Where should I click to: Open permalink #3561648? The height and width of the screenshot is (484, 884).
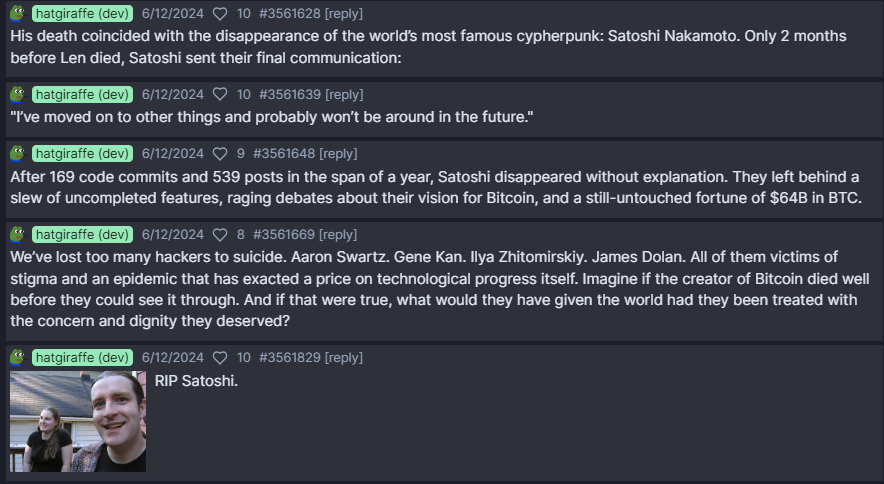[284, 153]
